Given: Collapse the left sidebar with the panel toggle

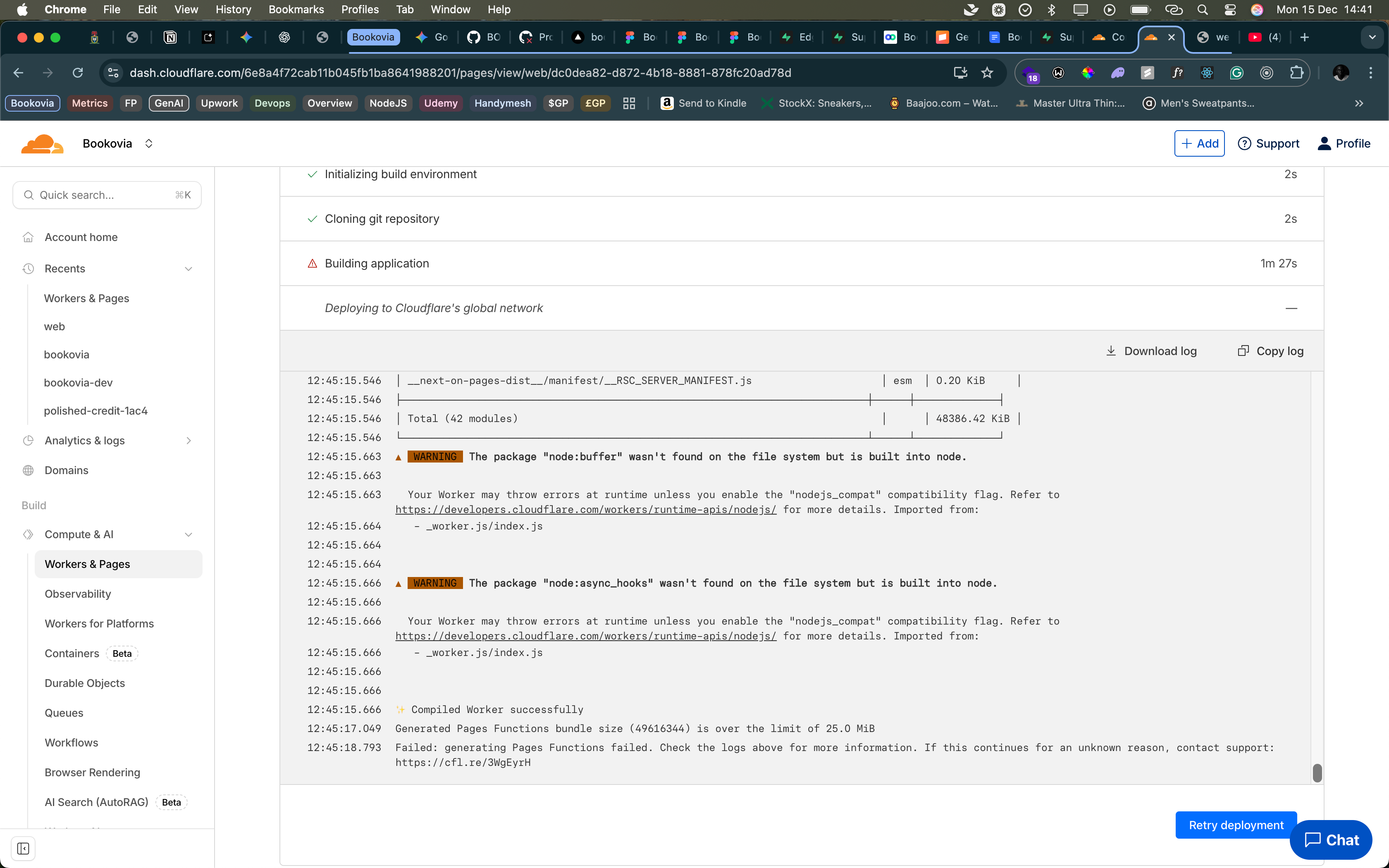Looking at the screenshot, I should (24, 849).
